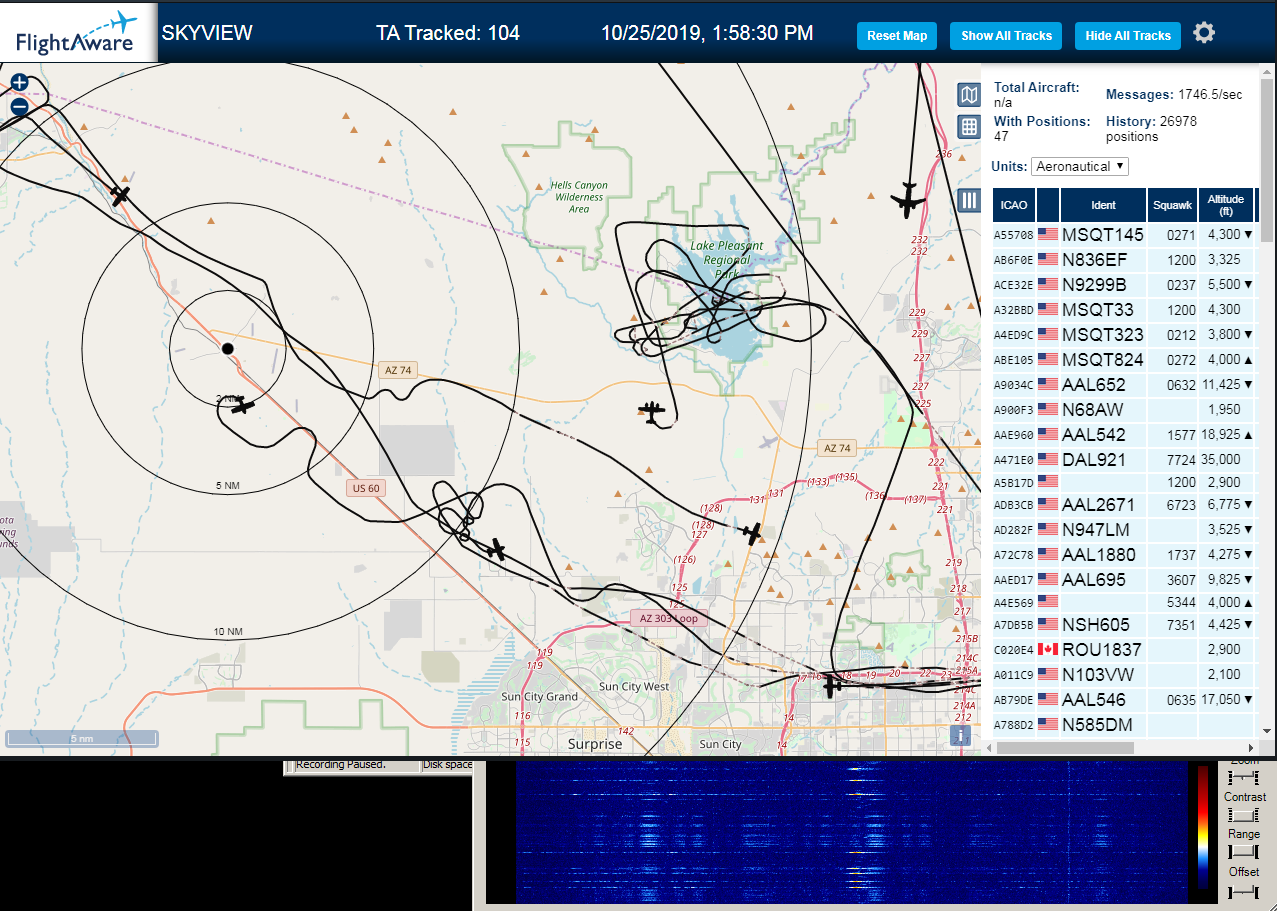Image resolution: width=1277 pixels, height=911 pixels.
Task: Select the N9299B row
Action: tap(1124, 285)
